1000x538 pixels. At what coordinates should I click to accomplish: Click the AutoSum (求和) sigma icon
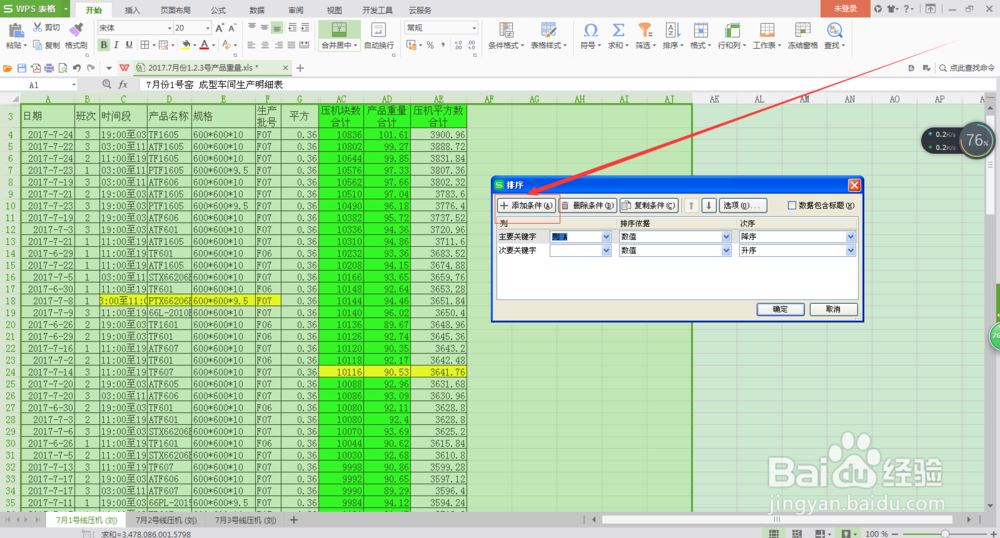(x=618, y=30)
